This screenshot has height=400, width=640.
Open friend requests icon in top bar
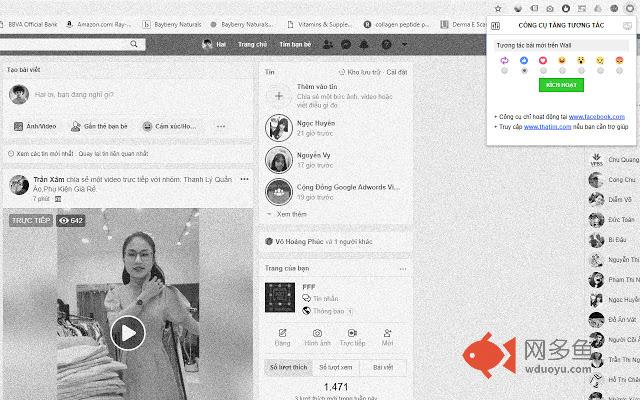click(x=328, y=44)
